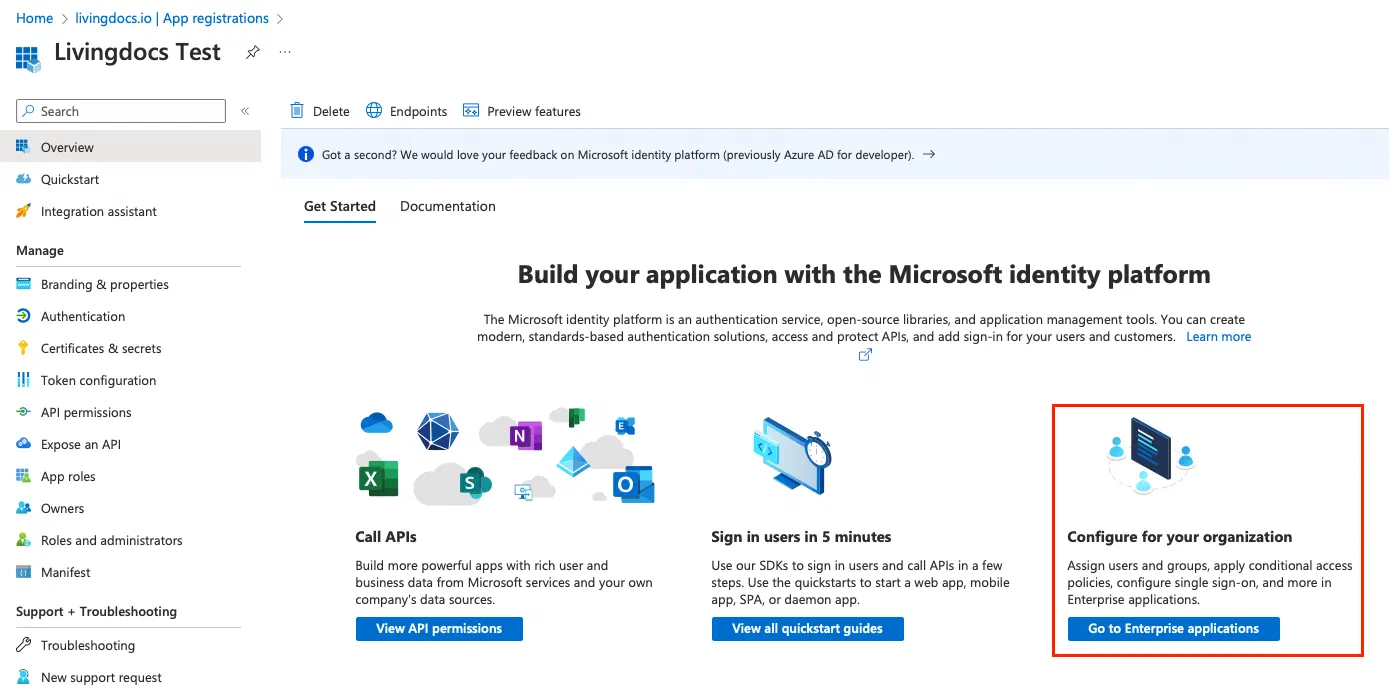Focus the sidebar Search field
1389x694 pixels.
click(121, 111)
